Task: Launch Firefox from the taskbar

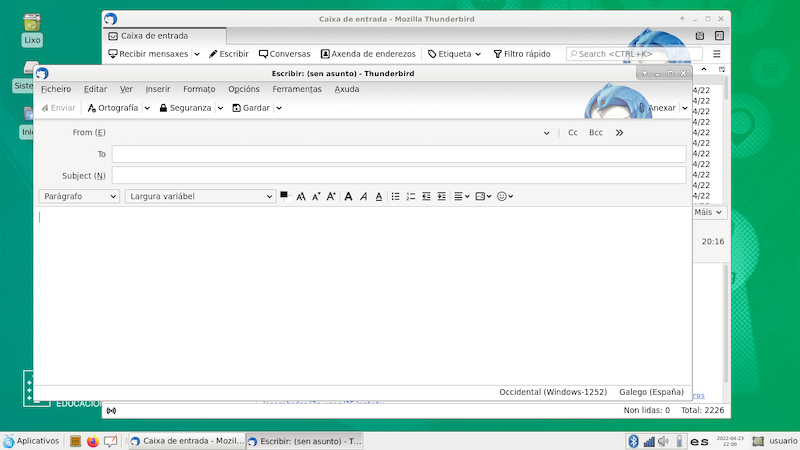Action: (92, 441)
